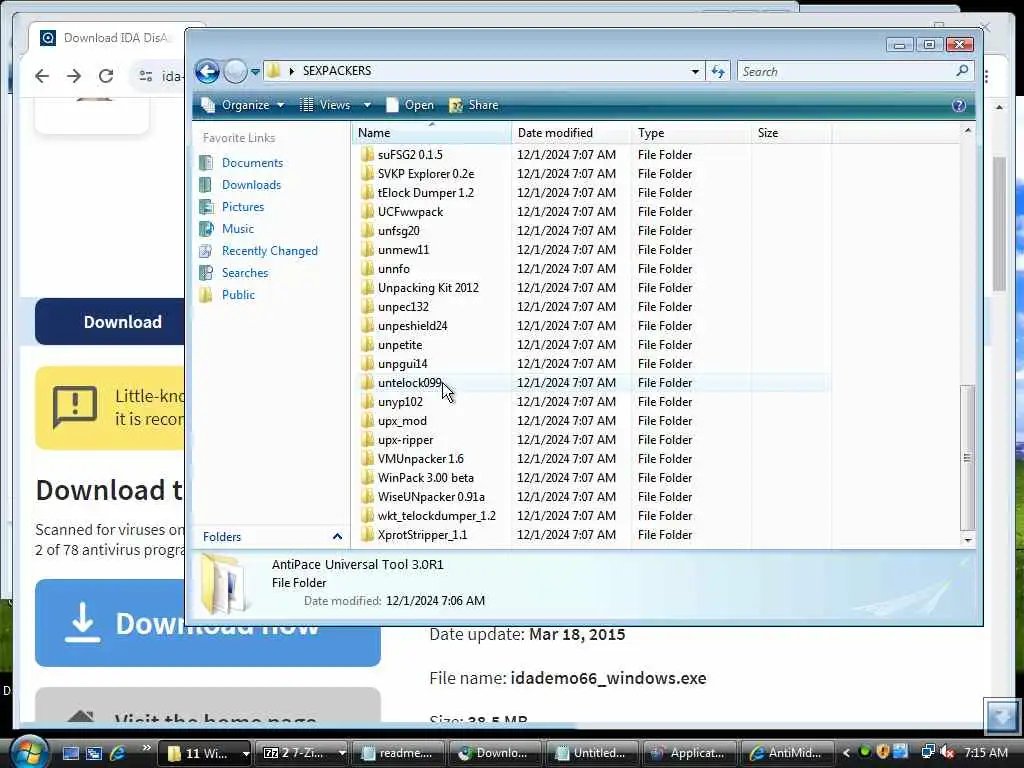Screen dimensions: 1024x768
Task: Click browser Back arrow in background window
Action: (x=42, y=76)
